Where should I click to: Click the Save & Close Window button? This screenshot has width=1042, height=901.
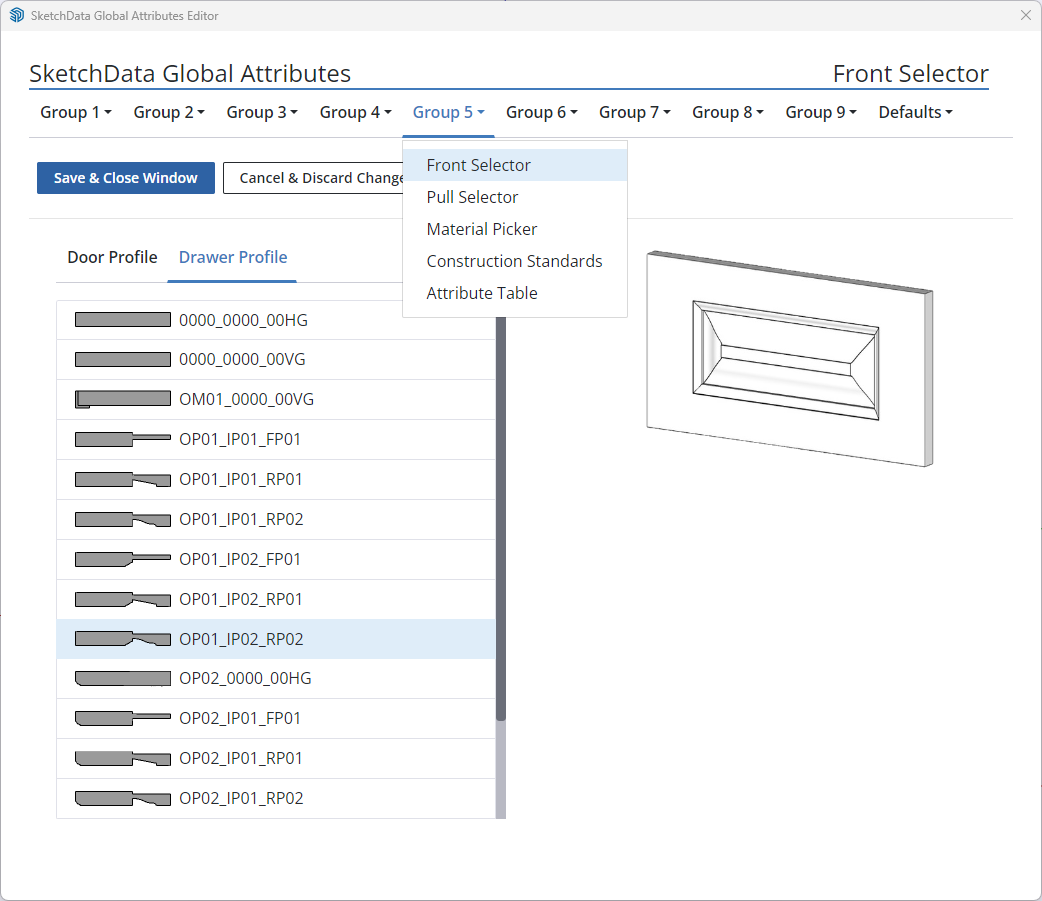[125, 177]
